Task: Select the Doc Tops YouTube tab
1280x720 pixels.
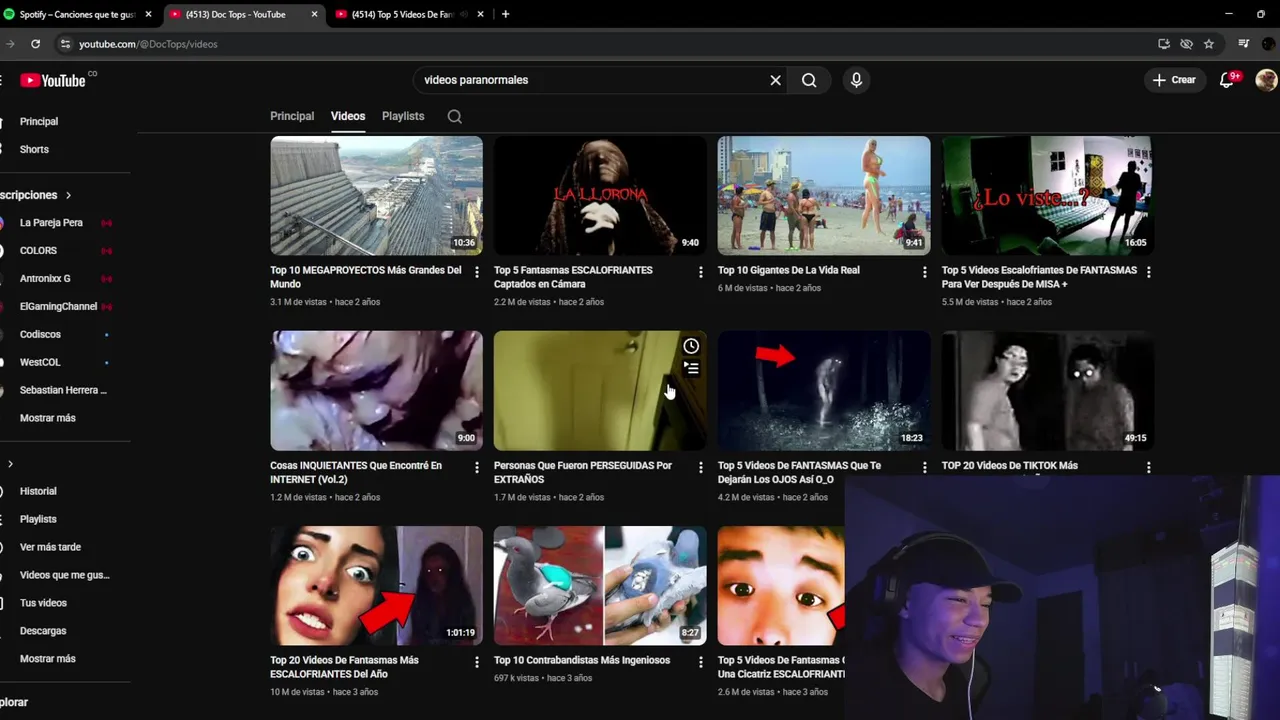Action: (243, 14)
